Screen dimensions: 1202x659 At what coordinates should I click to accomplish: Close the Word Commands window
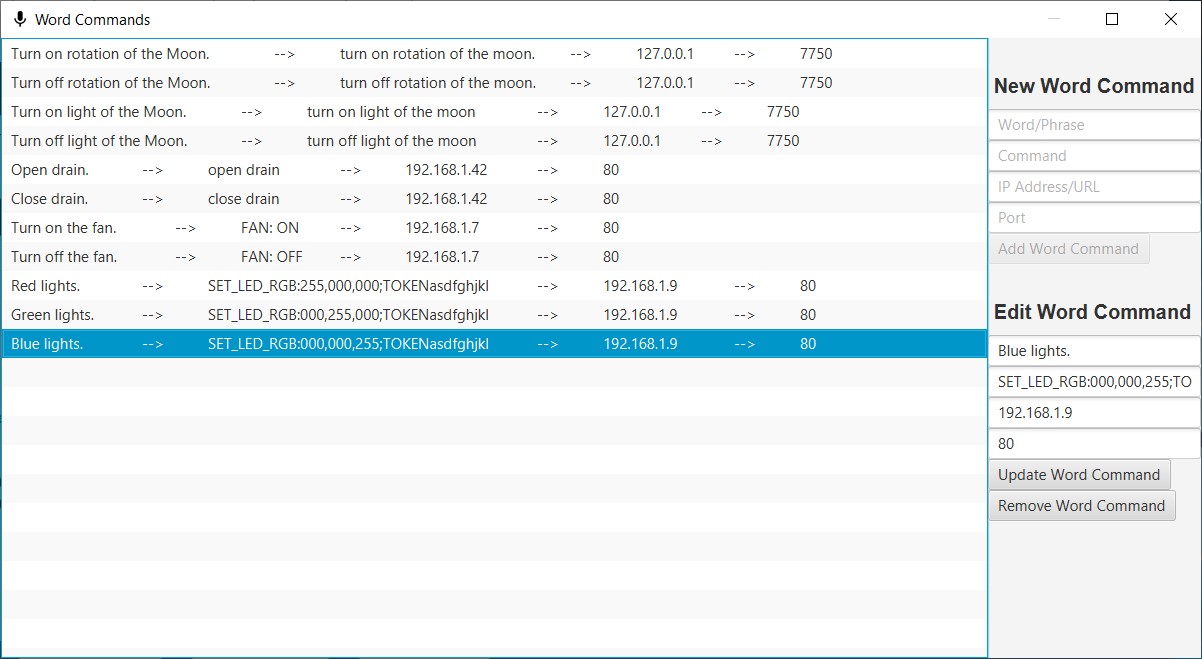click(1170, 19)
